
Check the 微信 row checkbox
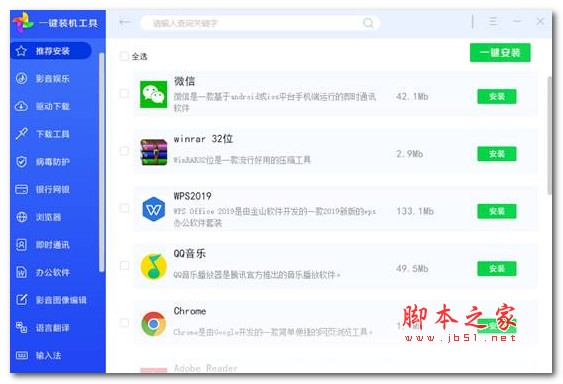pos(124,93)
